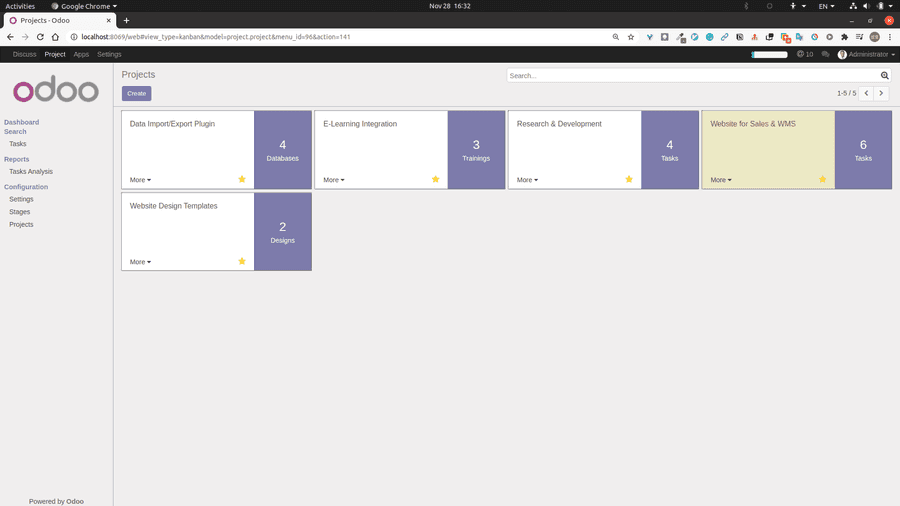This screenshot has width=900, height=506.
Task: Open conversations chat icon
Action: (x=825, y=55)
